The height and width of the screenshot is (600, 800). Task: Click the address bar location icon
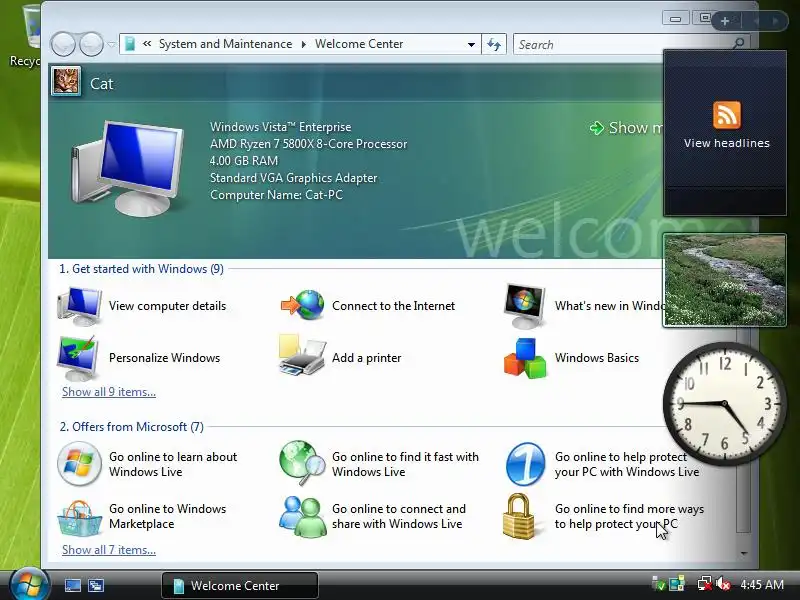click(130, 44)
